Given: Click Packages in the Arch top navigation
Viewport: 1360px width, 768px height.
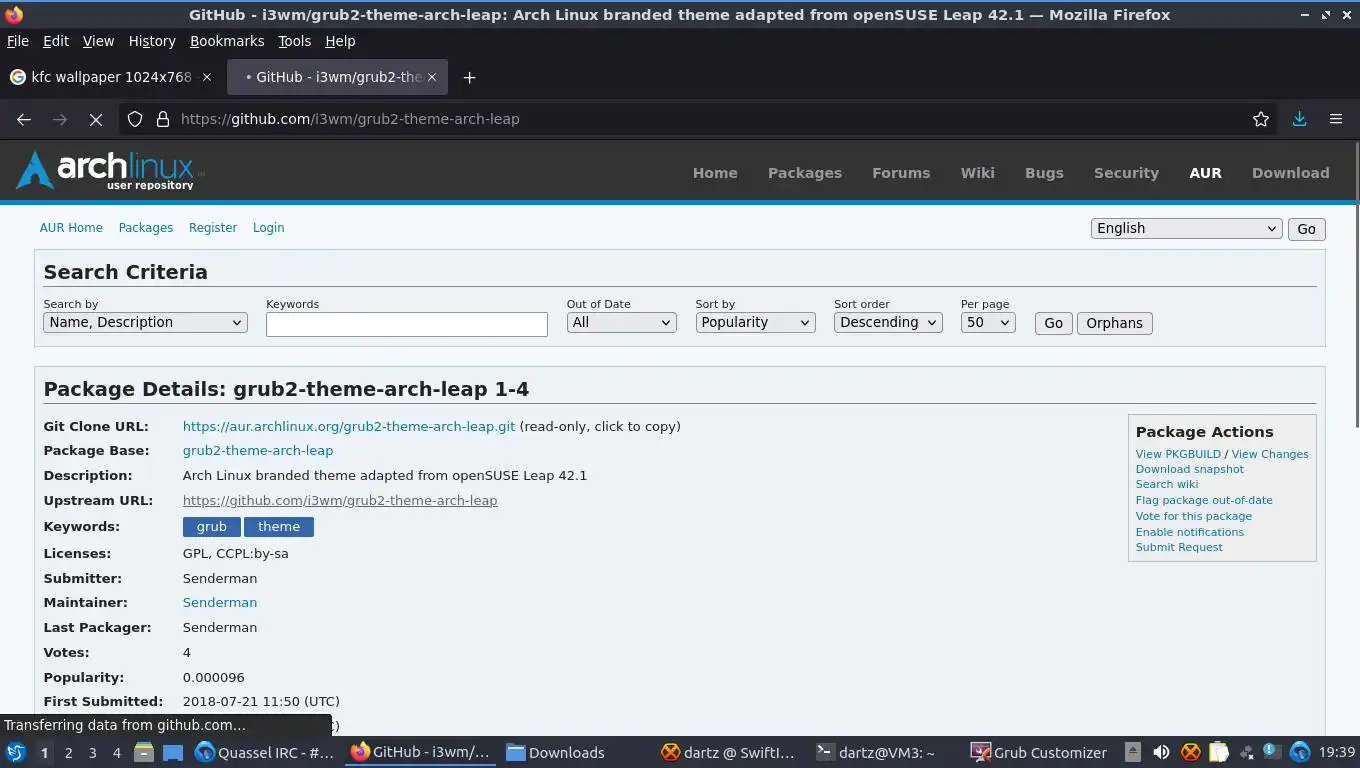Looking at the screenshot, I should pyautogui.click(x=805, y=173).
